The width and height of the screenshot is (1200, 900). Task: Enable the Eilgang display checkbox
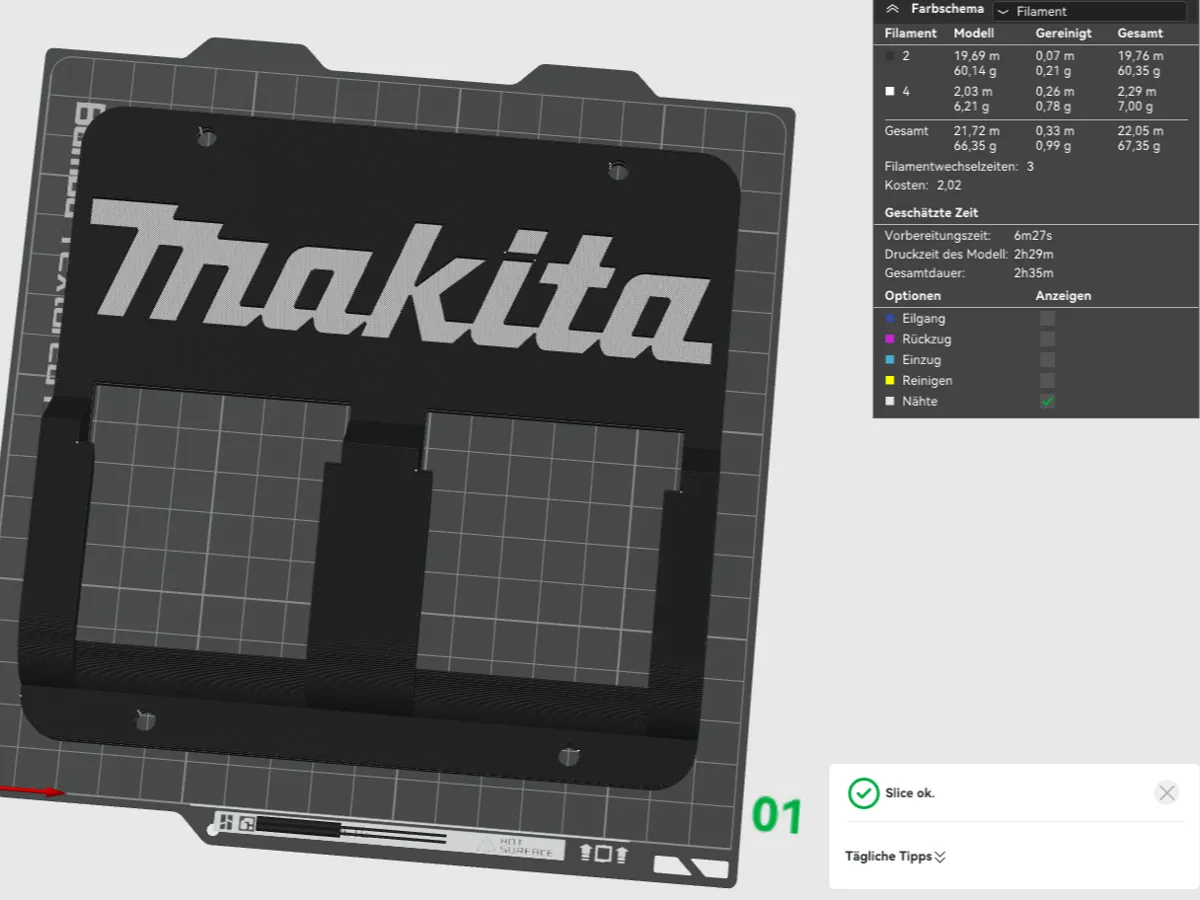coord(1047,318)
